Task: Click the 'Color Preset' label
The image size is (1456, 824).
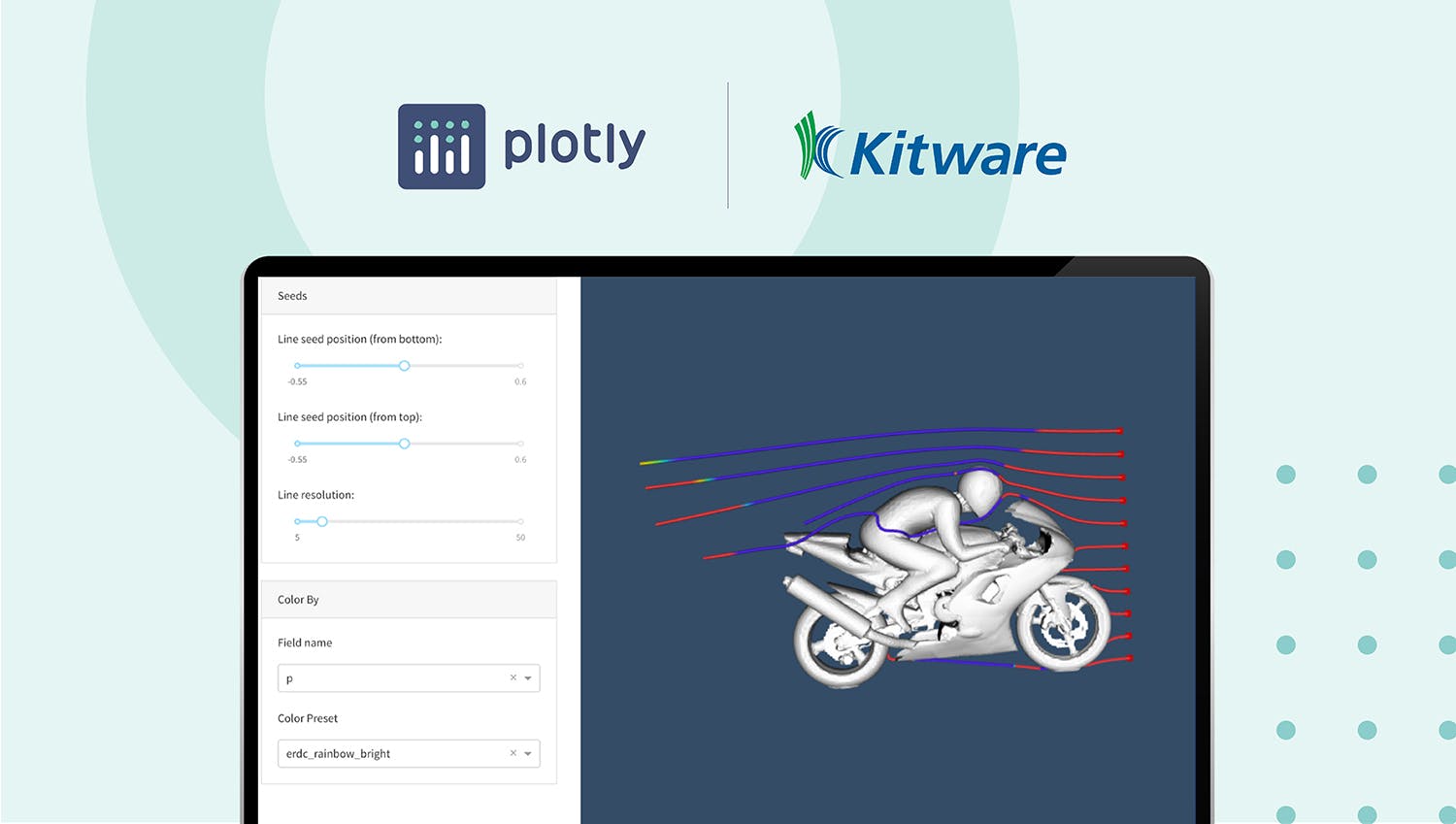Action: pyautogui.click(x=308, y=718)
